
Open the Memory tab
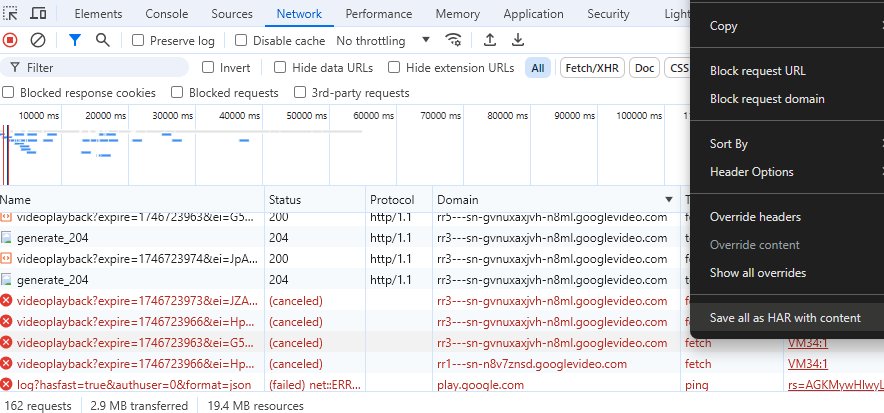tap(458, 14)
